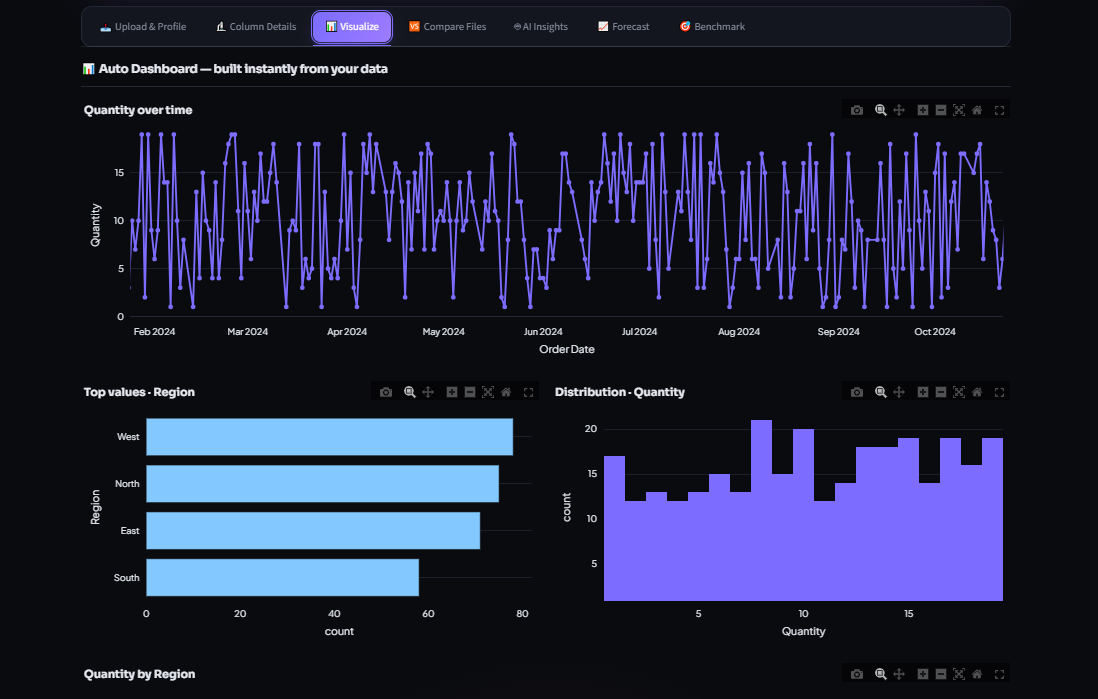Click the East bar in Region chart
This screenshot has width=1098, height=699.
[313, 531]
